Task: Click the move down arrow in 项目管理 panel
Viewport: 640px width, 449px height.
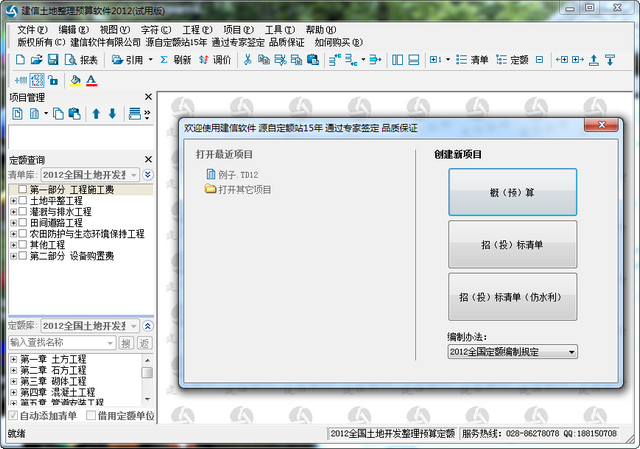Action: coord(112,113)
